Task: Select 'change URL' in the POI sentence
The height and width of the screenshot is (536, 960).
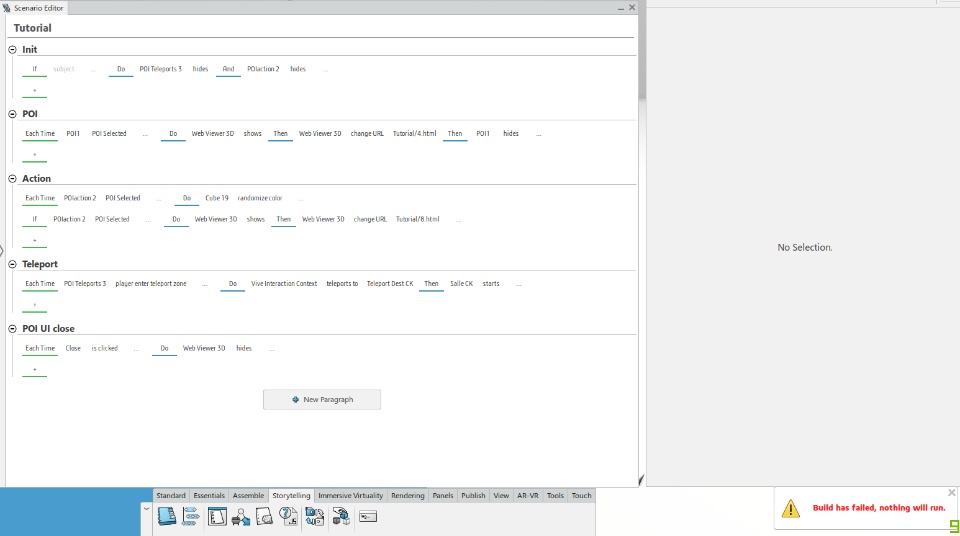Action: tap(367, 134)
